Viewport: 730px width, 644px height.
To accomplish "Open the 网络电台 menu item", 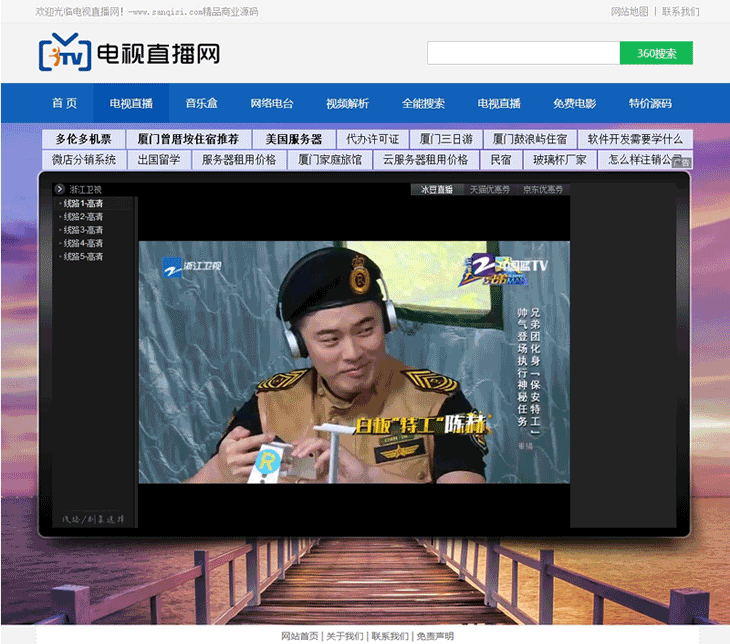I will tap(272, 103).
